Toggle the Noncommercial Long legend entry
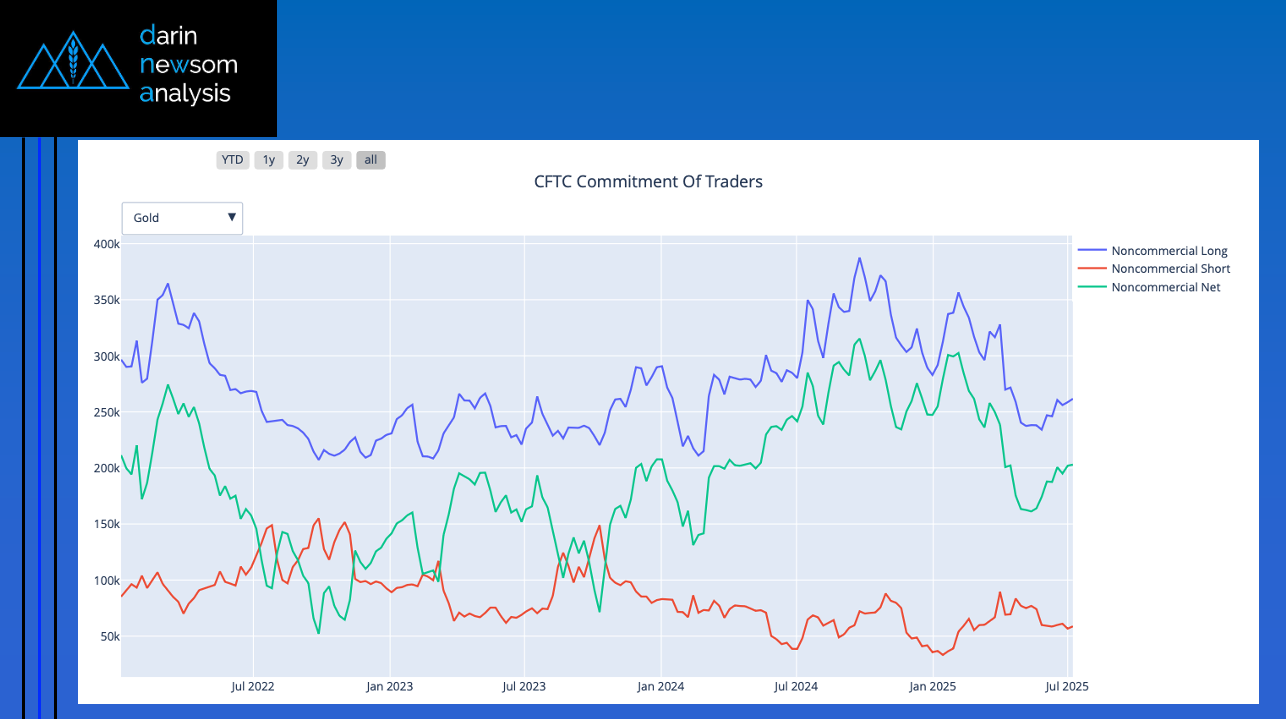The image size is (1286, 719). tap(1169, 251)
